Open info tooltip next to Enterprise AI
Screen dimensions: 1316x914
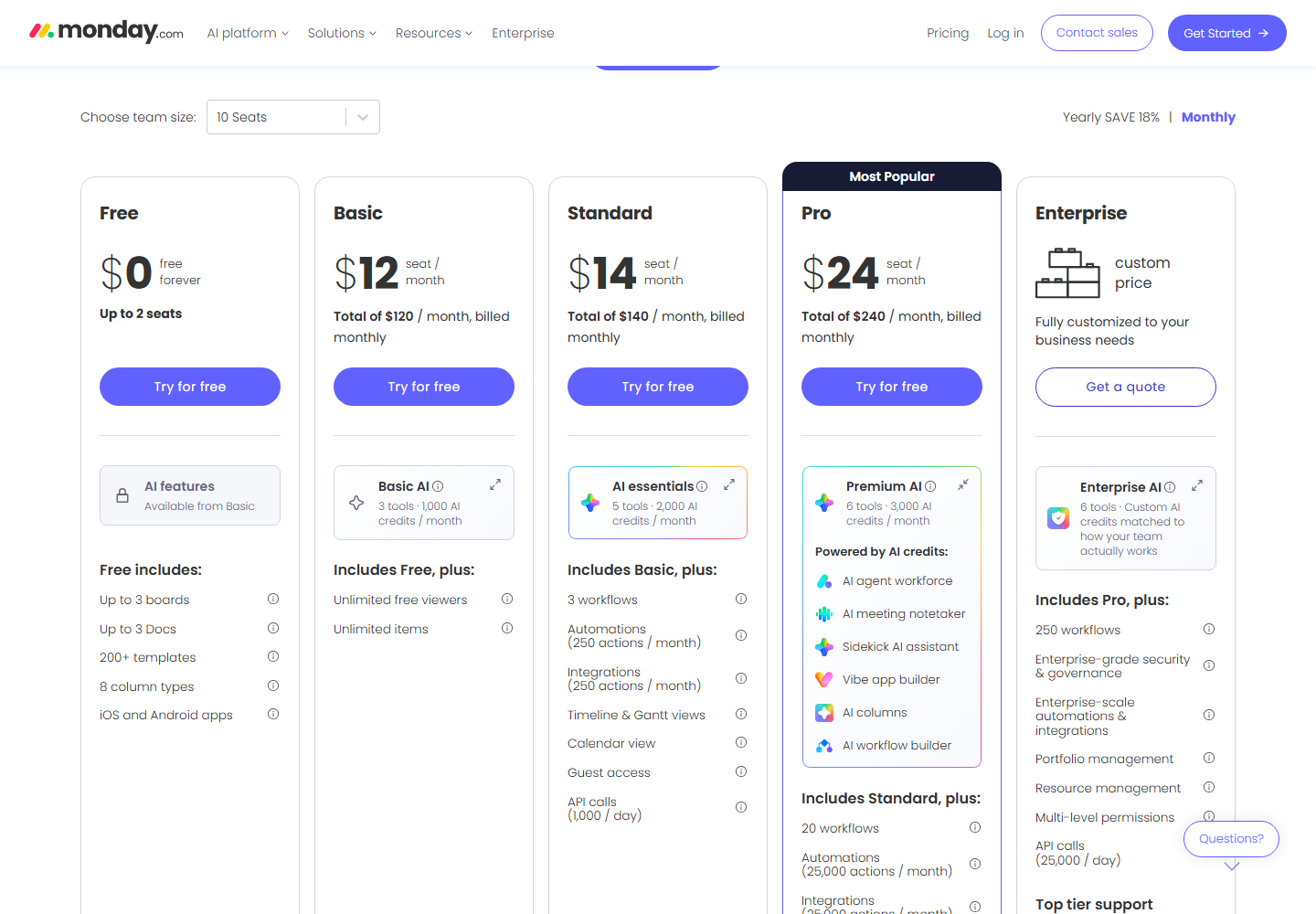1170,487
